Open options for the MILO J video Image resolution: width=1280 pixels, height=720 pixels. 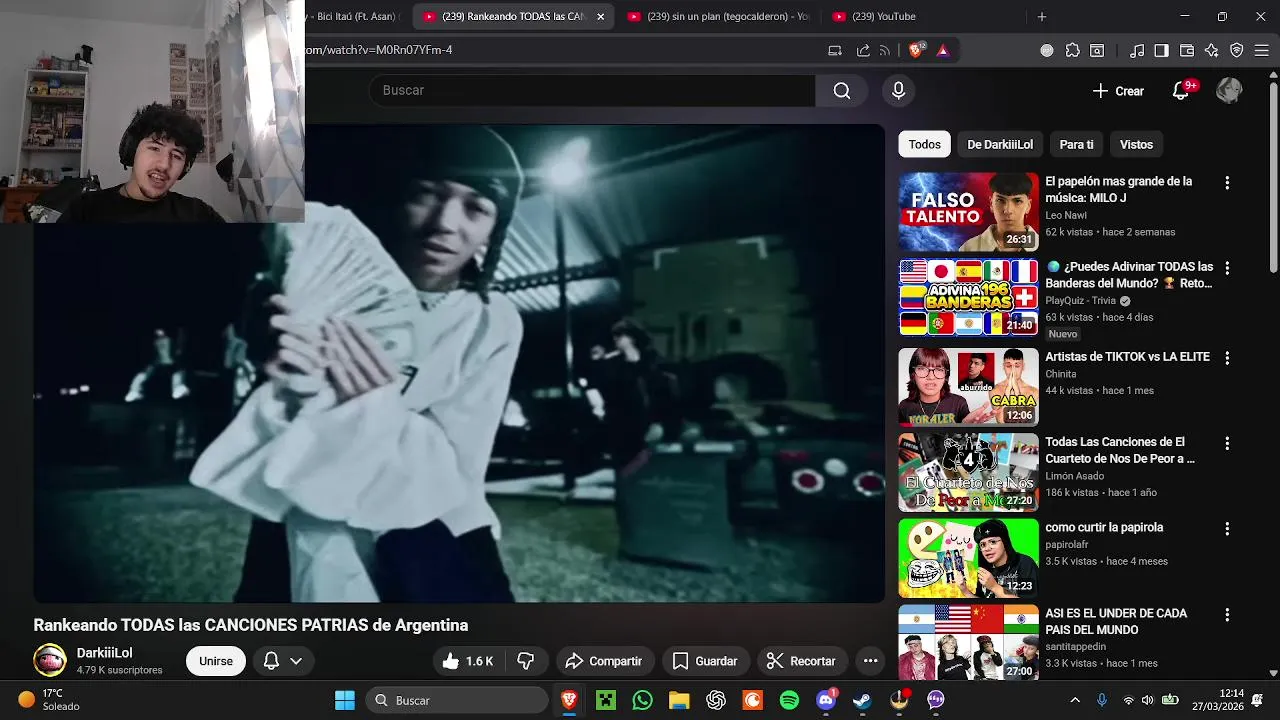(1227, 183)
